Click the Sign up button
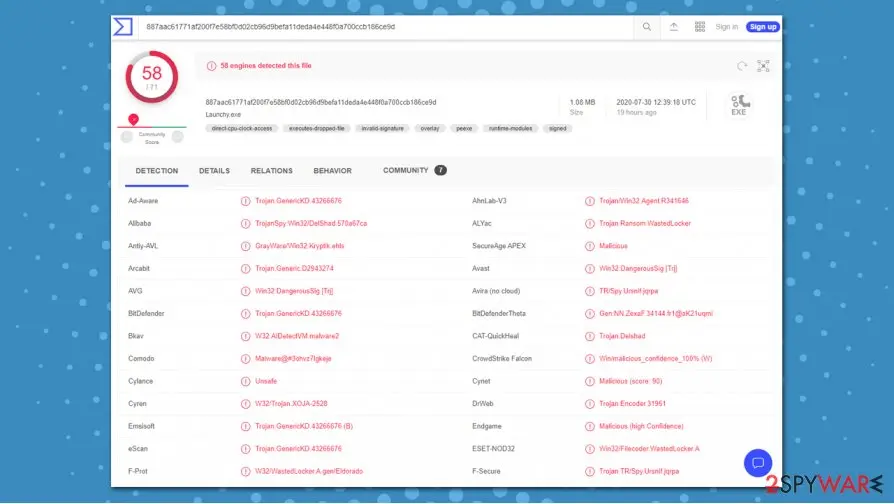Image resolution: width=894 pixels, height=504 pixels. pos(763,27)
